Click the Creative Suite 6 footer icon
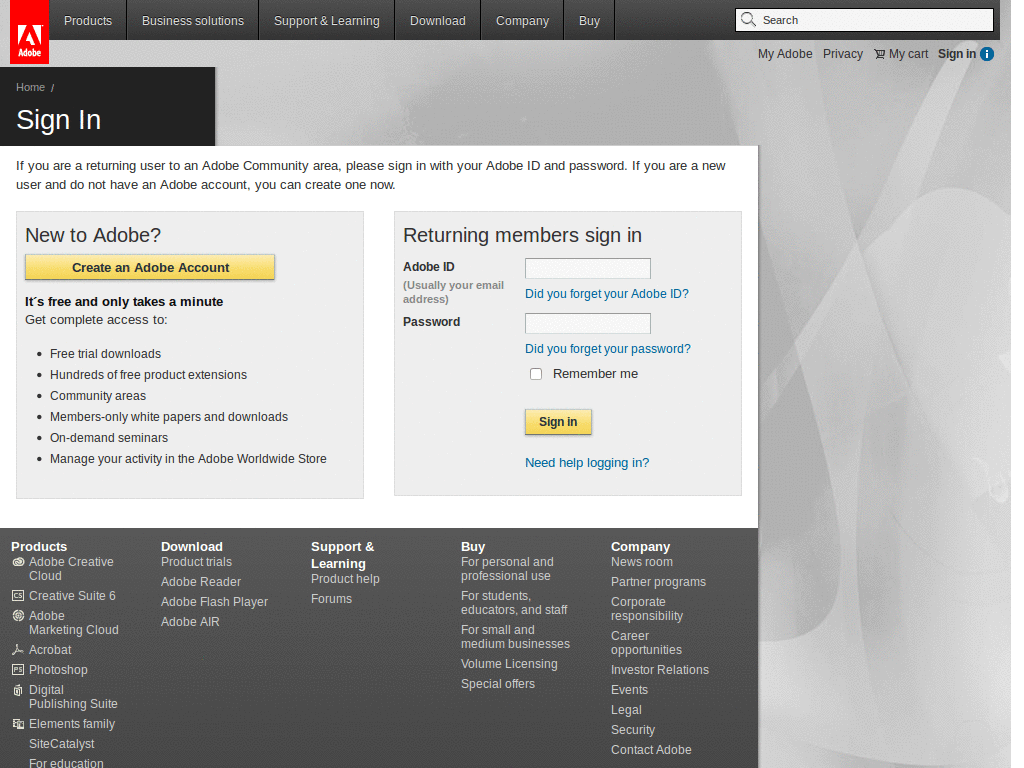 point(18,596)
